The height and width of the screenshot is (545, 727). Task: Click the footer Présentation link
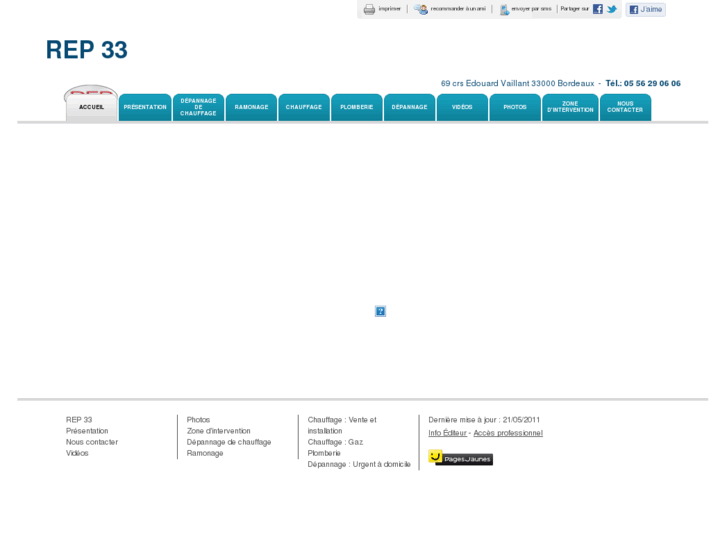point(87,431)
